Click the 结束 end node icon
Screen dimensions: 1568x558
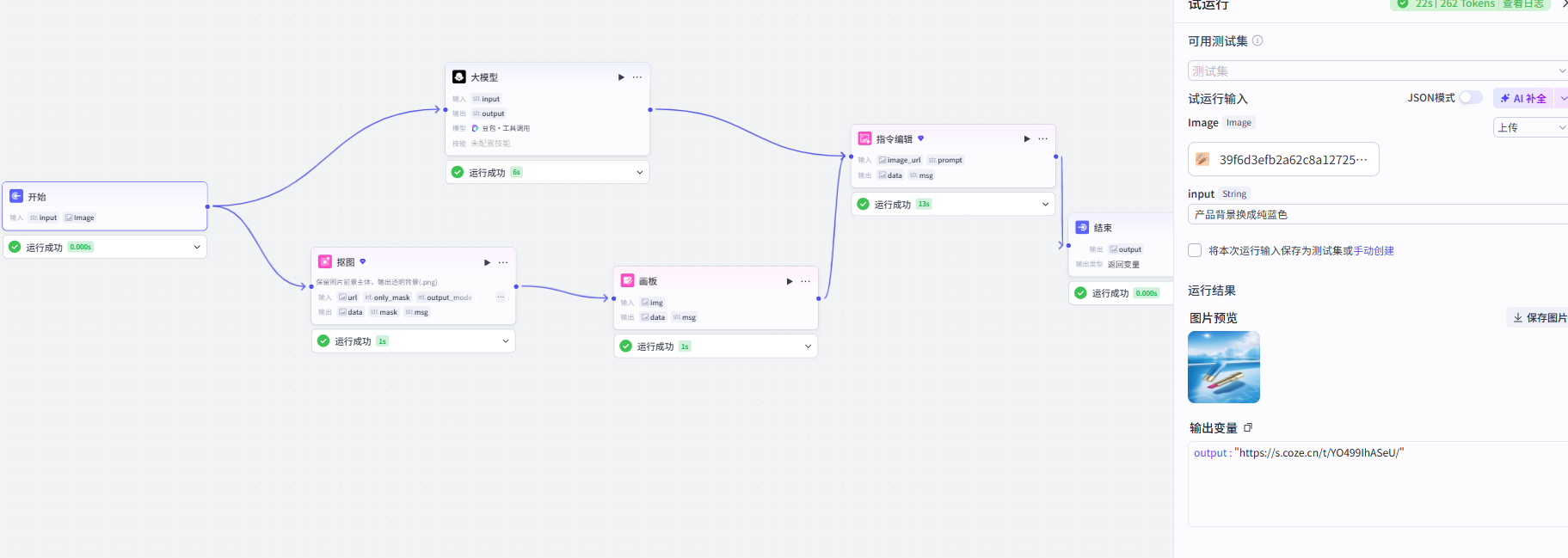point(1082,227)
